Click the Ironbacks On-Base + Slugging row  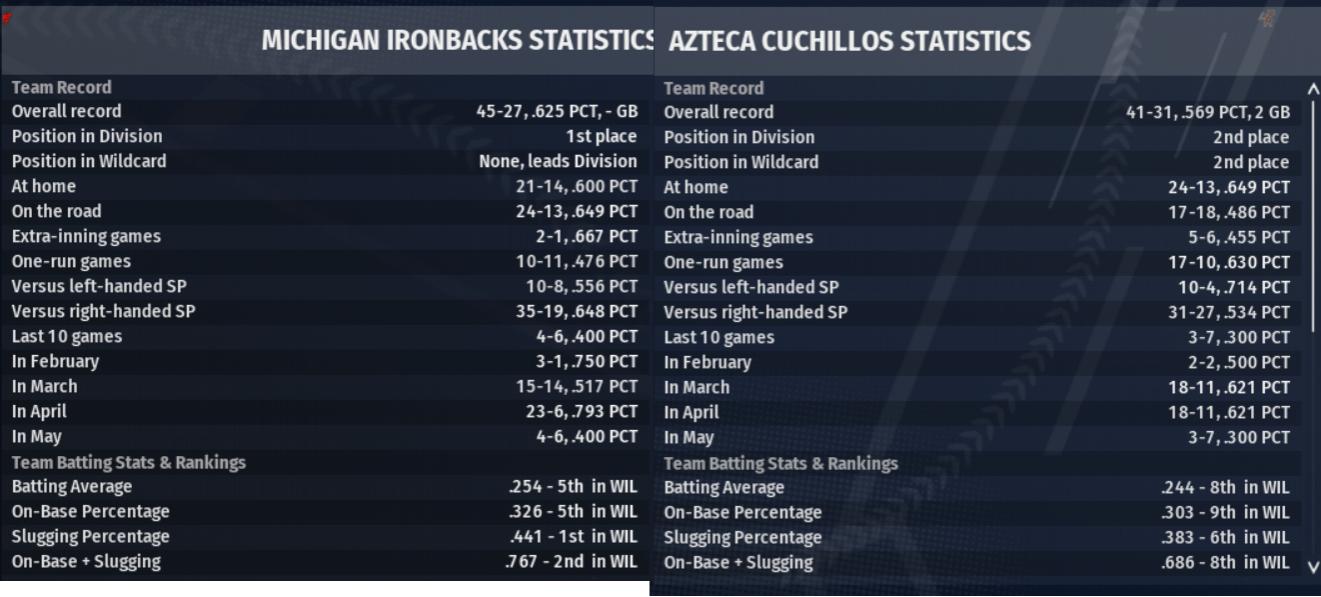(x=324, y=561)
